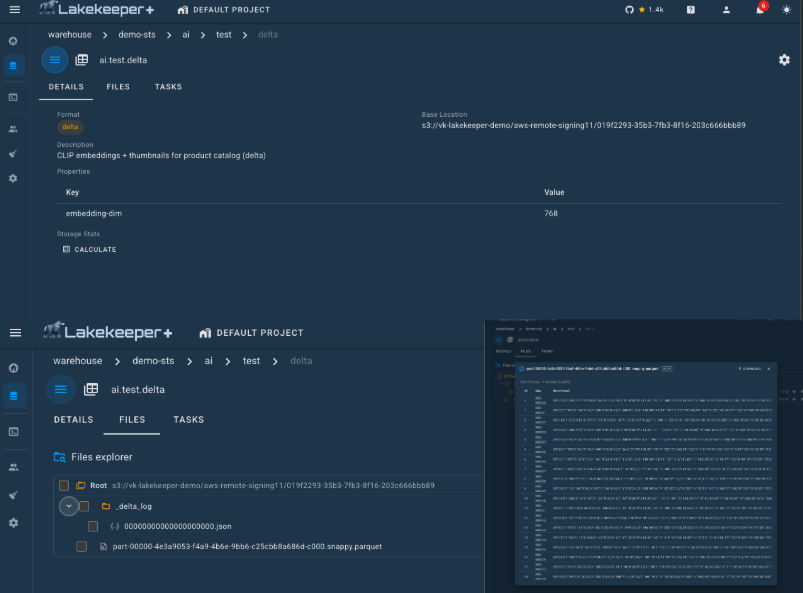The width and height of the screenshot is (803, 593).
Task: Toggle the light/dark theme sun icon
Action: [787, 10]
